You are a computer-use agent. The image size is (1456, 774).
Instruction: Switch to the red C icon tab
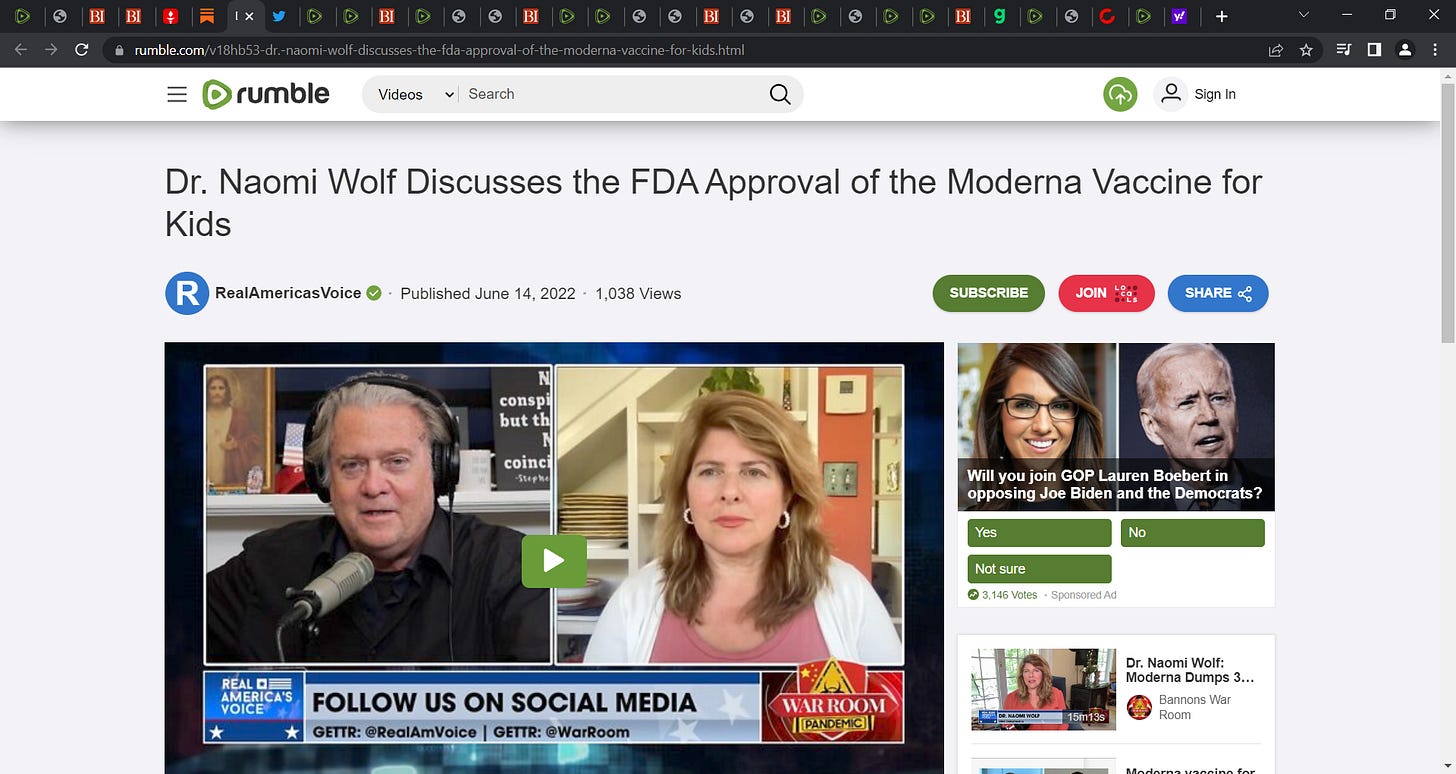click(x=1107, y=16)
